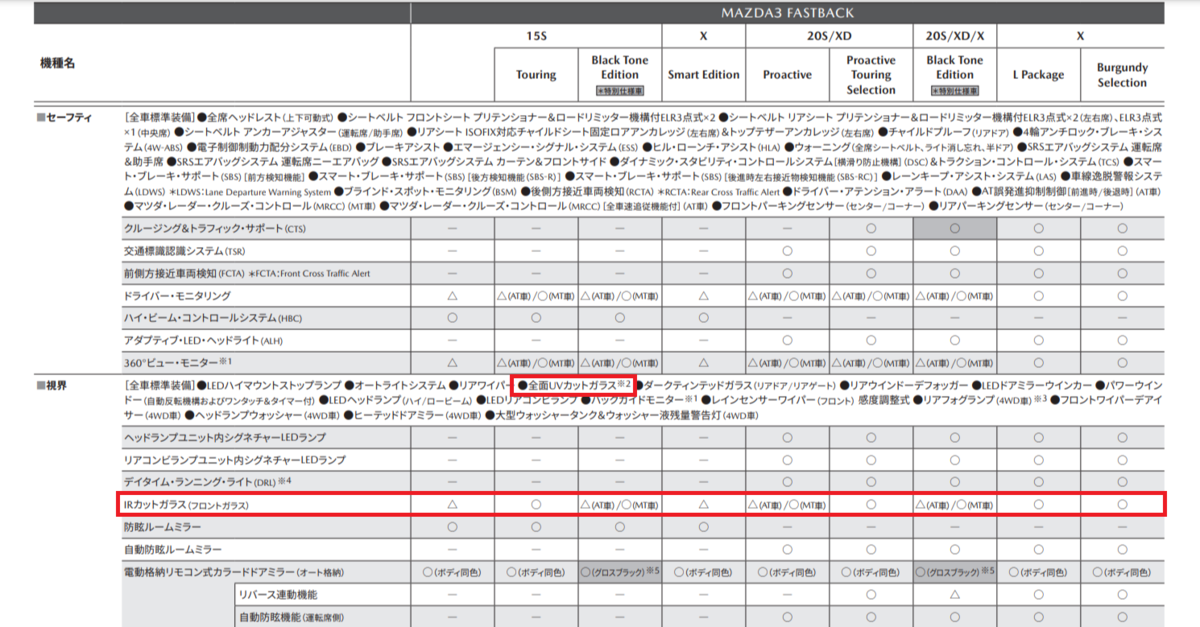
Task: Click the triangle in リバース連動機能 row
Action: [955, 594]
